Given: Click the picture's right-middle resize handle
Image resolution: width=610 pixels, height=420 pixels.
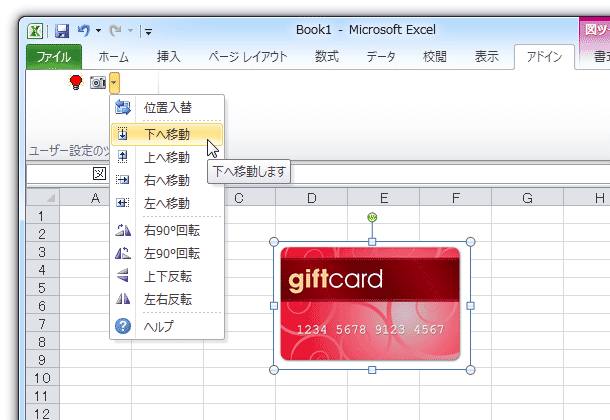Looking at the screenshot, I should [x=470, y=306].
